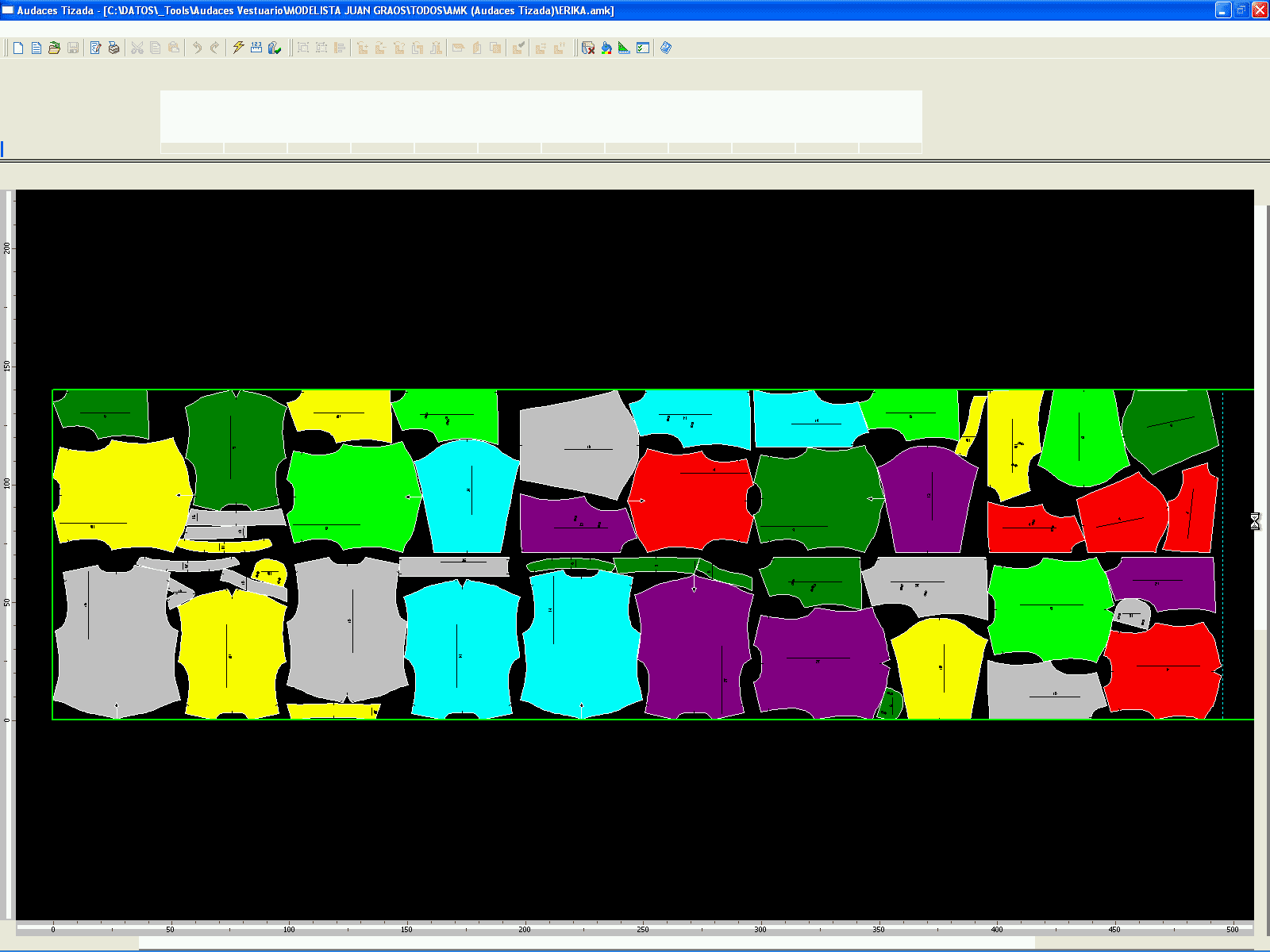Open an existing marker file
The height and width of the screenshot is (952, 1270).
55,48
